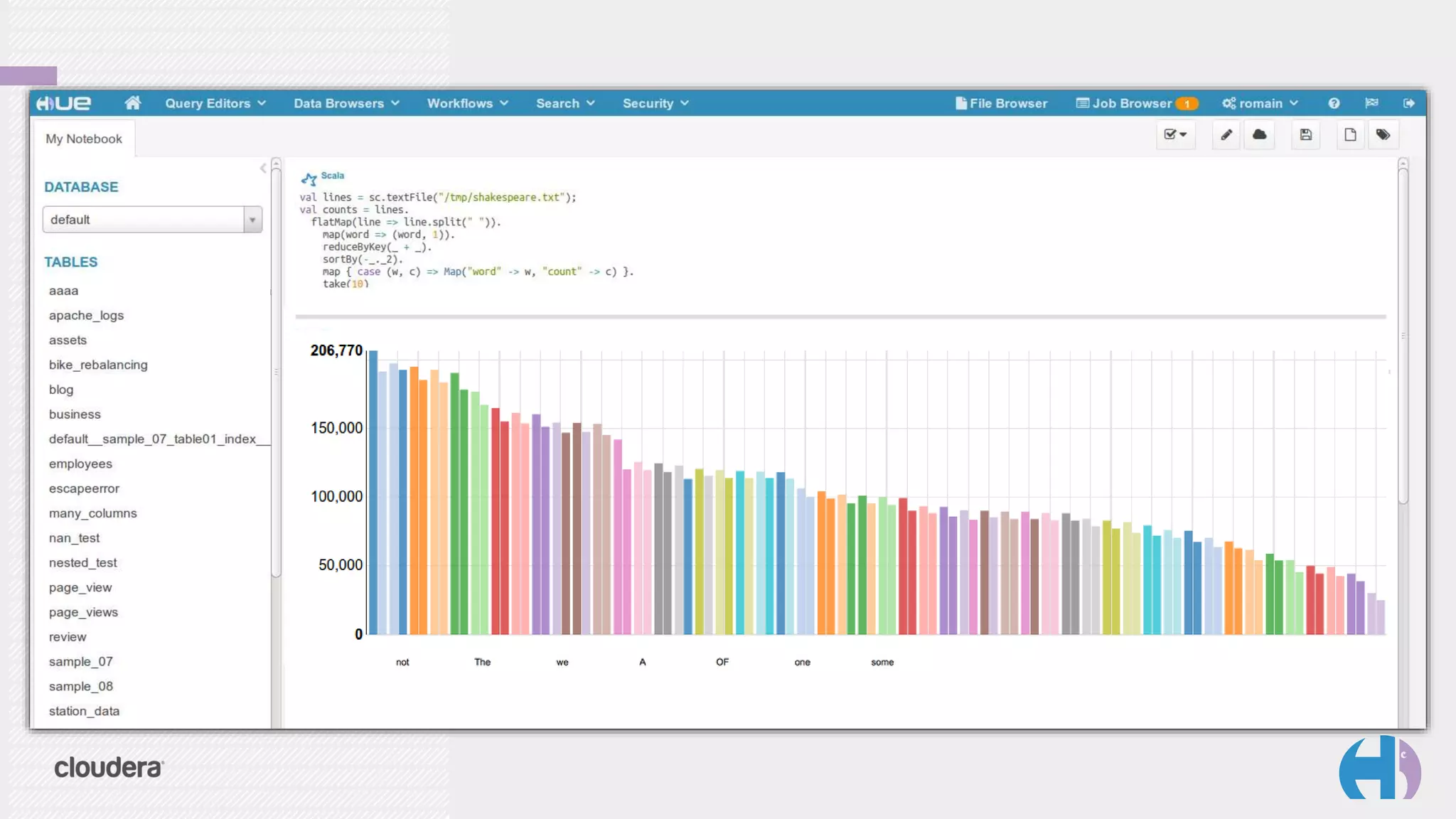Screen dimensions: 1456x819
Task: Click the Hue home icon
Action: point(132,103)
